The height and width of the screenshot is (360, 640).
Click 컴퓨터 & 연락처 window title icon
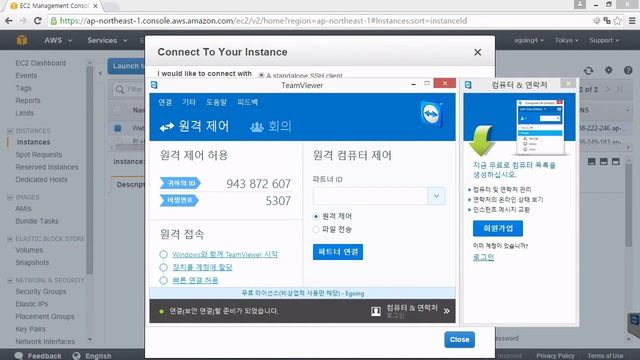468,84
